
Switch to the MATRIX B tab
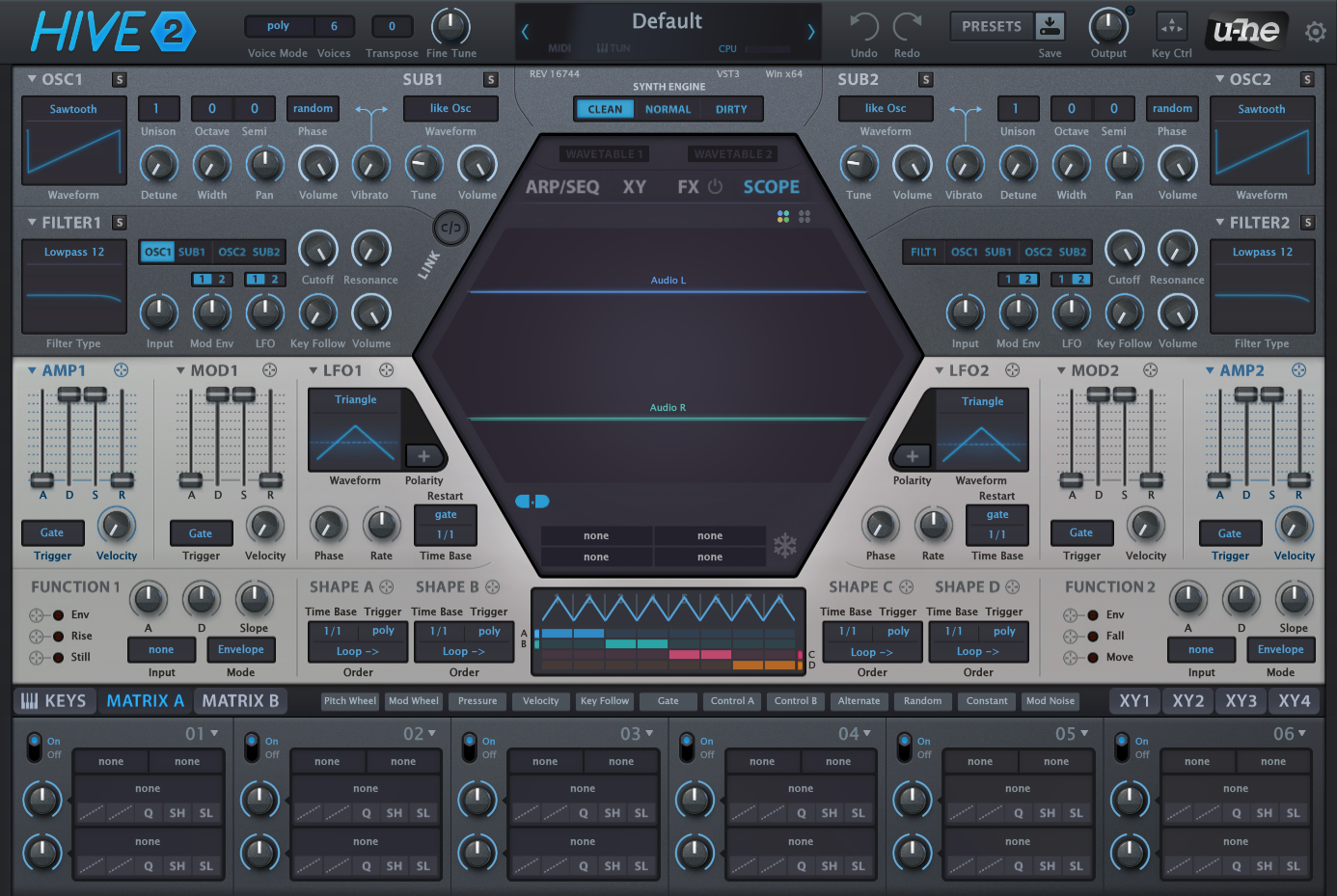pos(240,701)
